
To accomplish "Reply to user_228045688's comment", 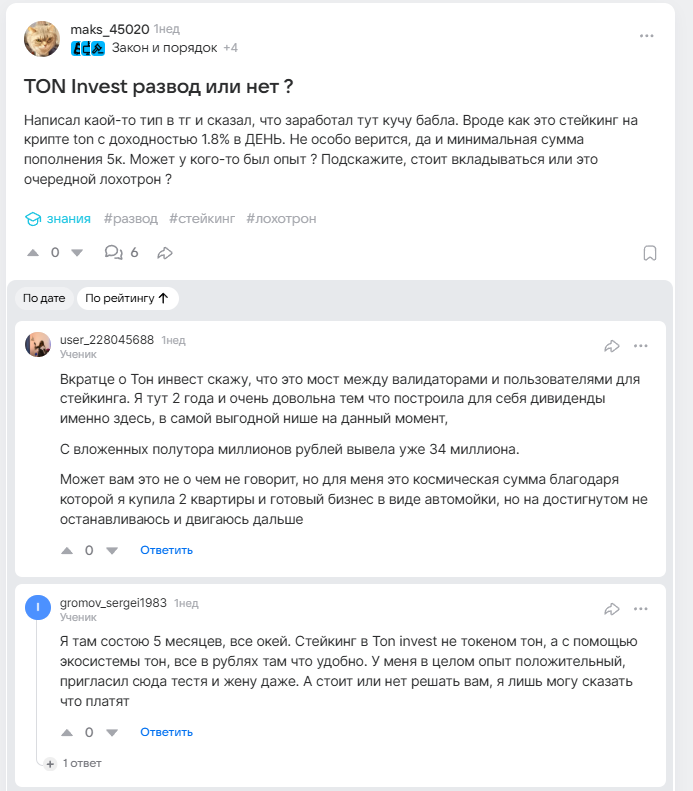I will [166, 550].
